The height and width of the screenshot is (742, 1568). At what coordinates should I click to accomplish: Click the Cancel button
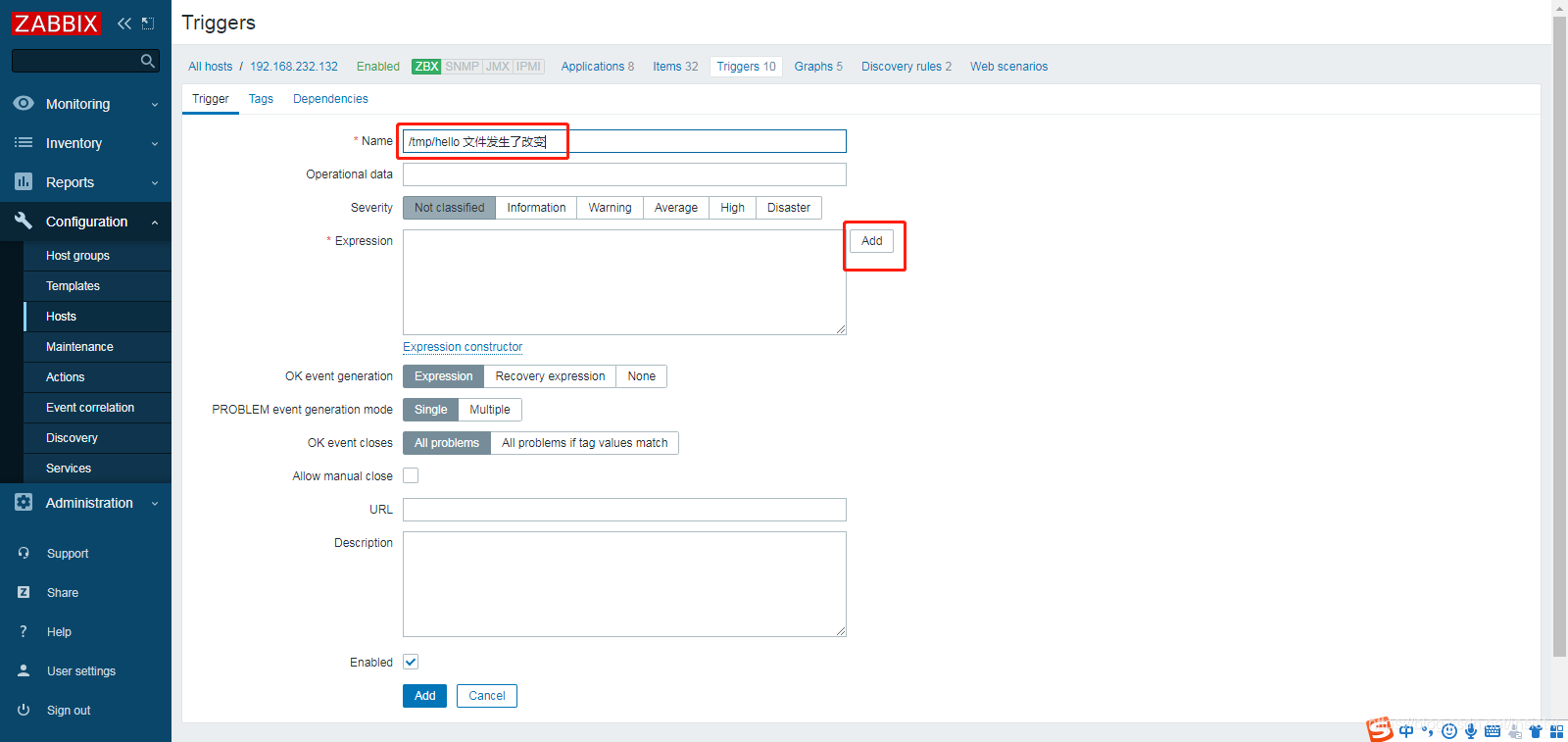pyautogui.click(x=487, y=696)
